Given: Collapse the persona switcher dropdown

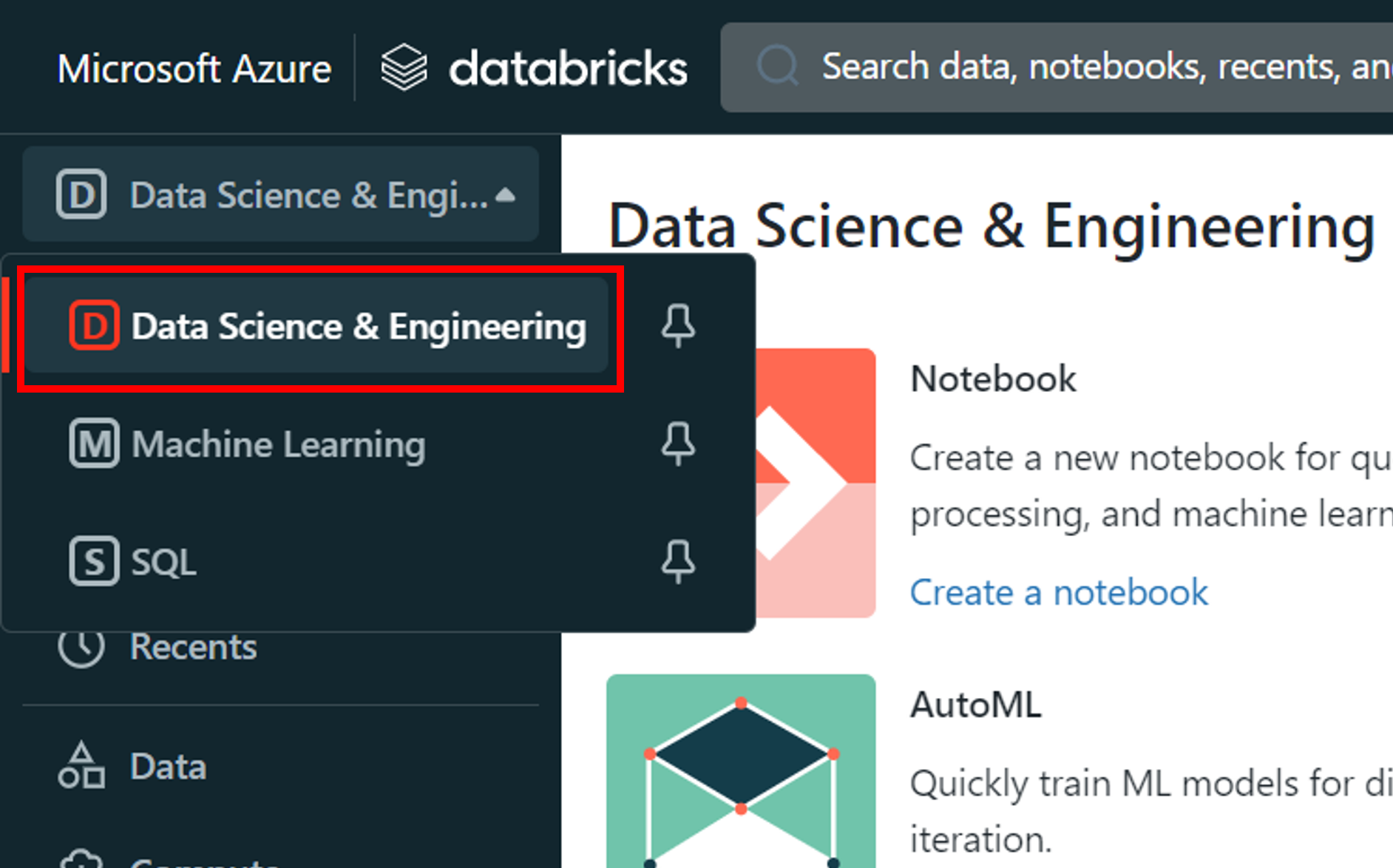Looking at the screenshot, I should pyautogui.click(x=281, y=194).
